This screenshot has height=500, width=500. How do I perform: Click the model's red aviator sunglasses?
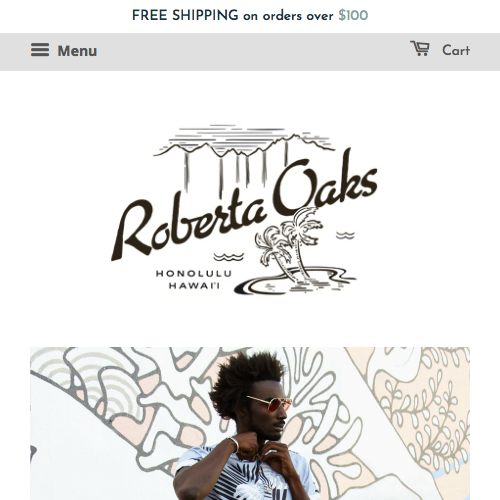pos(270,403)
